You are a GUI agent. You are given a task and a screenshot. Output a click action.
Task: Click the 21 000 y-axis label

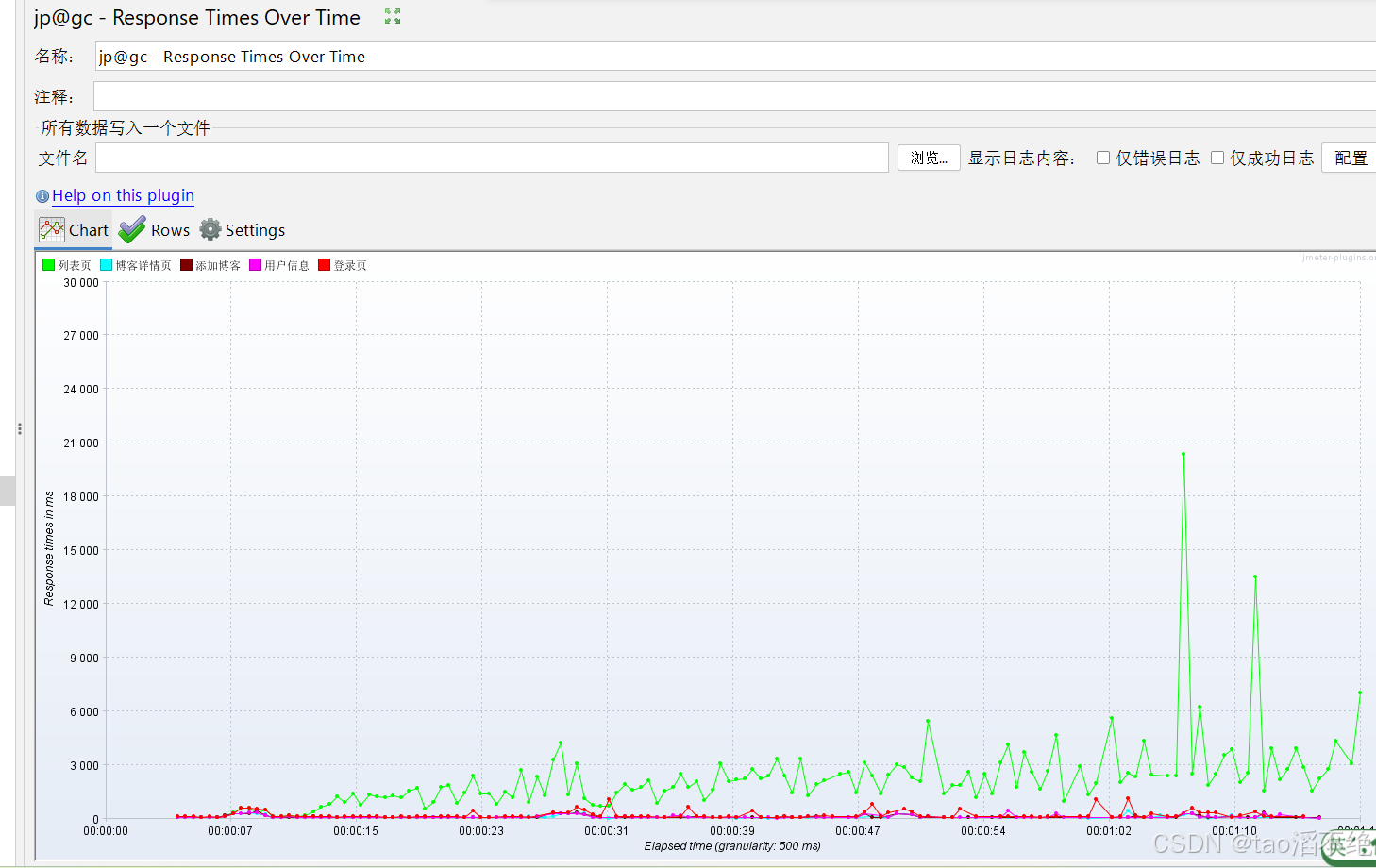click(81, 442)
